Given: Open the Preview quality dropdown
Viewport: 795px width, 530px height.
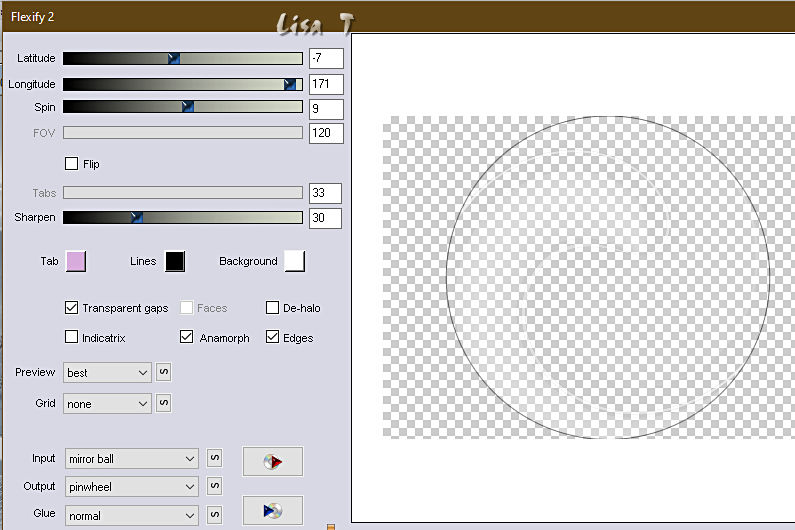Looking at the screenshot, I should click(x=107, y=373).
